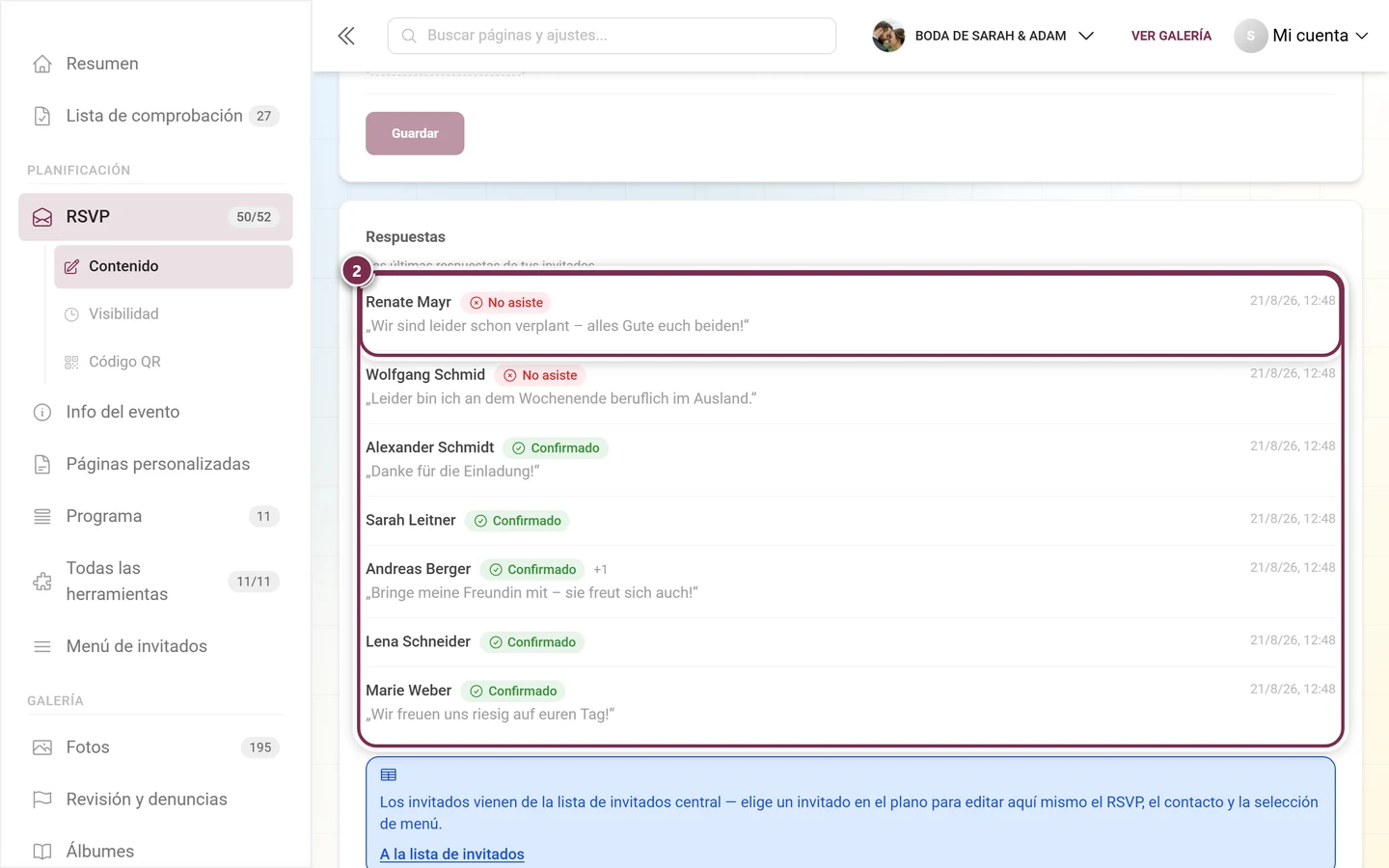The image size is (1389, 868).
Task: Click the Resumen home icon
Action: tap(42, 64)
